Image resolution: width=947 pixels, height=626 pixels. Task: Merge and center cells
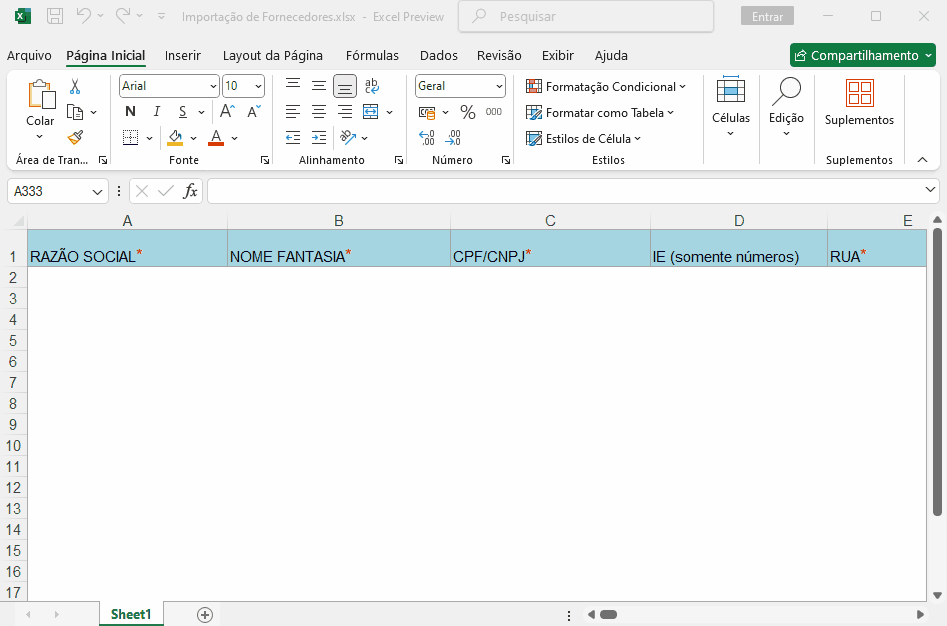point(371,112)
